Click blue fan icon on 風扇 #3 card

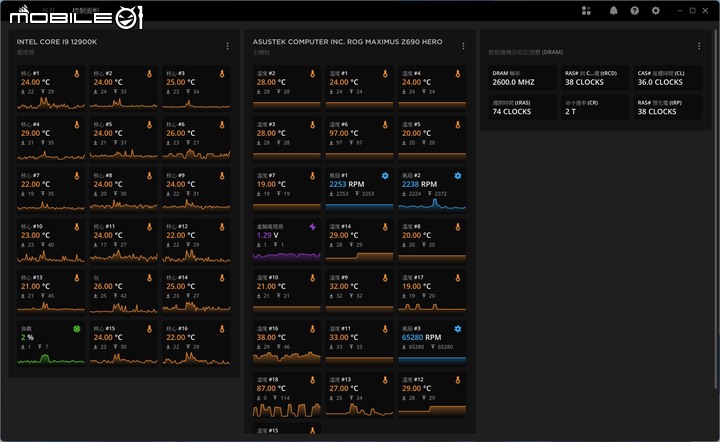pos(457,329)
